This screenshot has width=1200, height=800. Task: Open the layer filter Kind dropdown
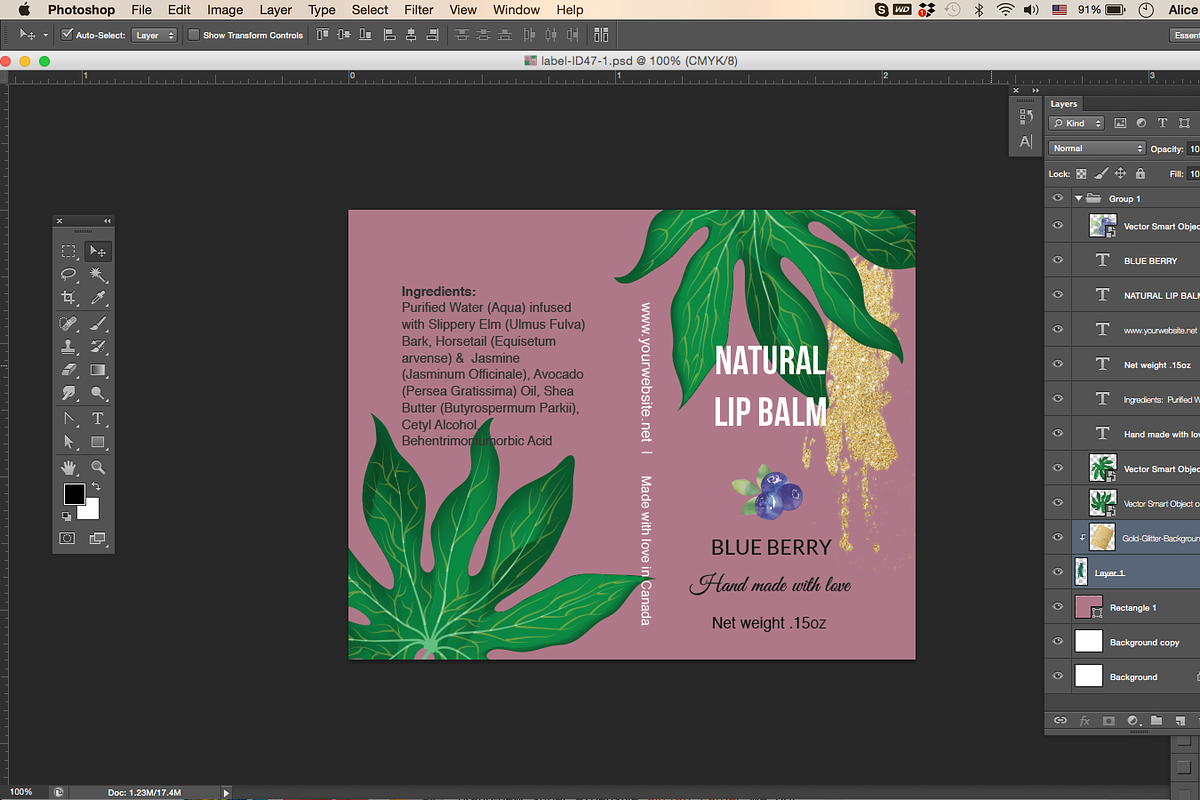pyautogui.click(x=1076, y=123)
